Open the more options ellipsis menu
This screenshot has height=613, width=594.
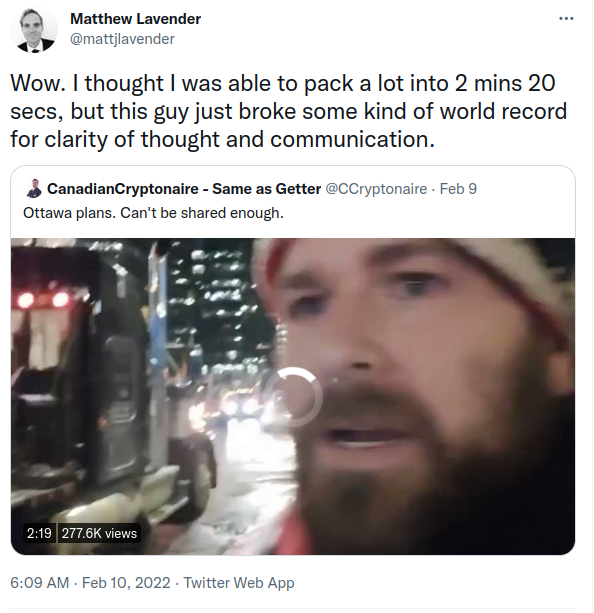tap(566, 18)
